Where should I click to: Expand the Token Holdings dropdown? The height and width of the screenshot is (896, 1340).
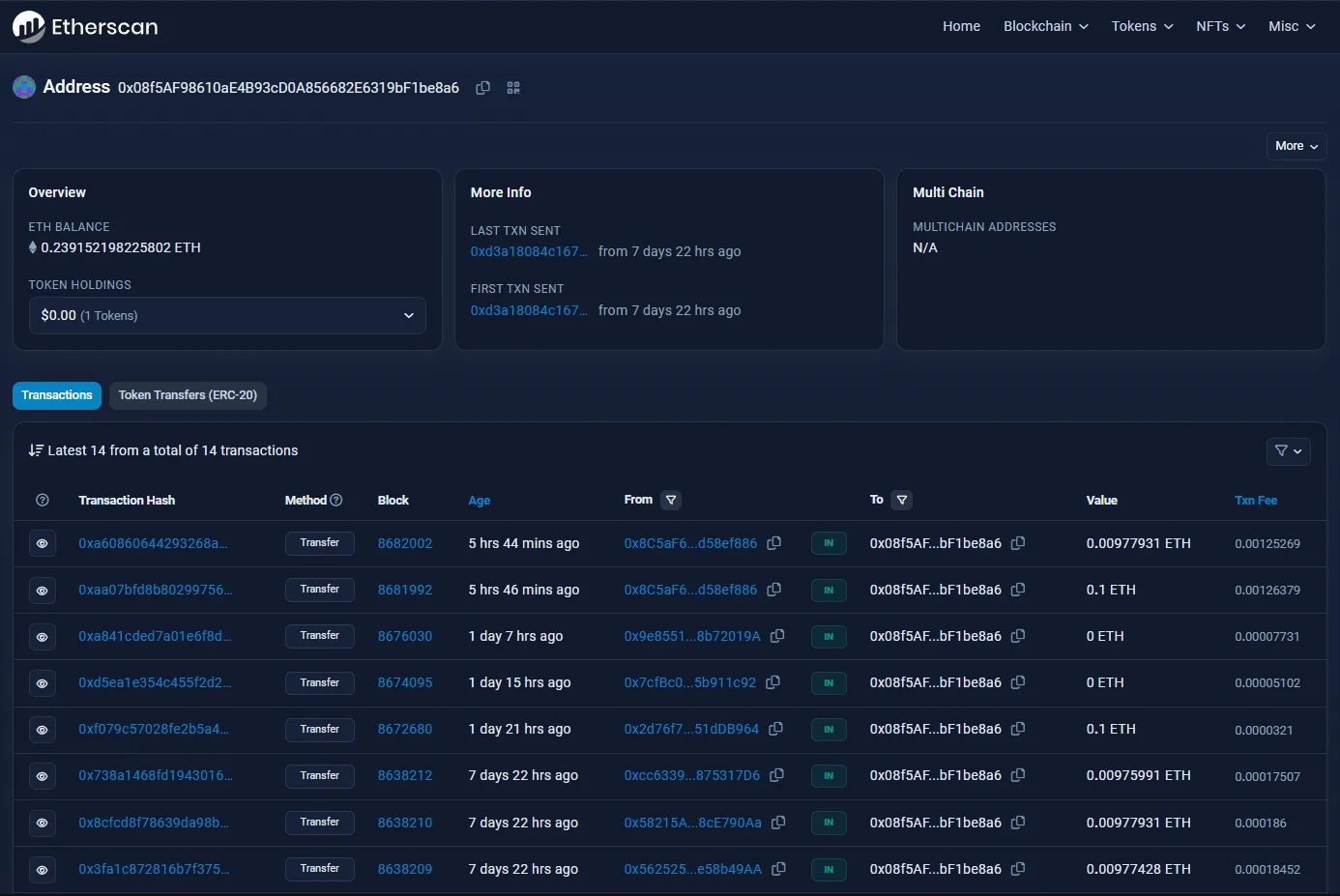227,315
